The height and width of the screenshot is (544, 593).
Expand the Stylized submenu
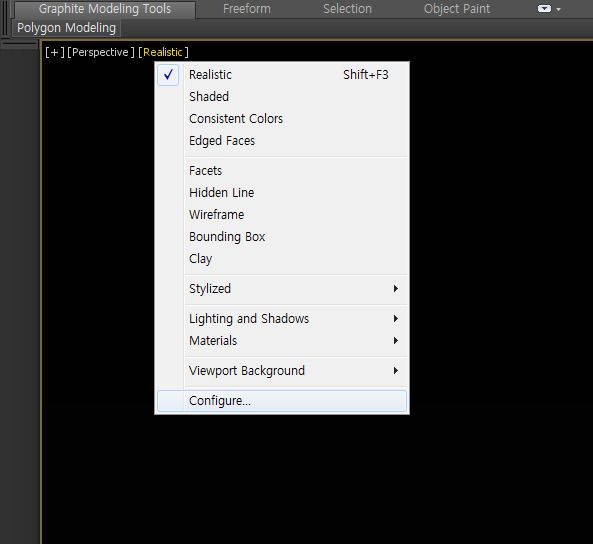(x=282, y=289)
